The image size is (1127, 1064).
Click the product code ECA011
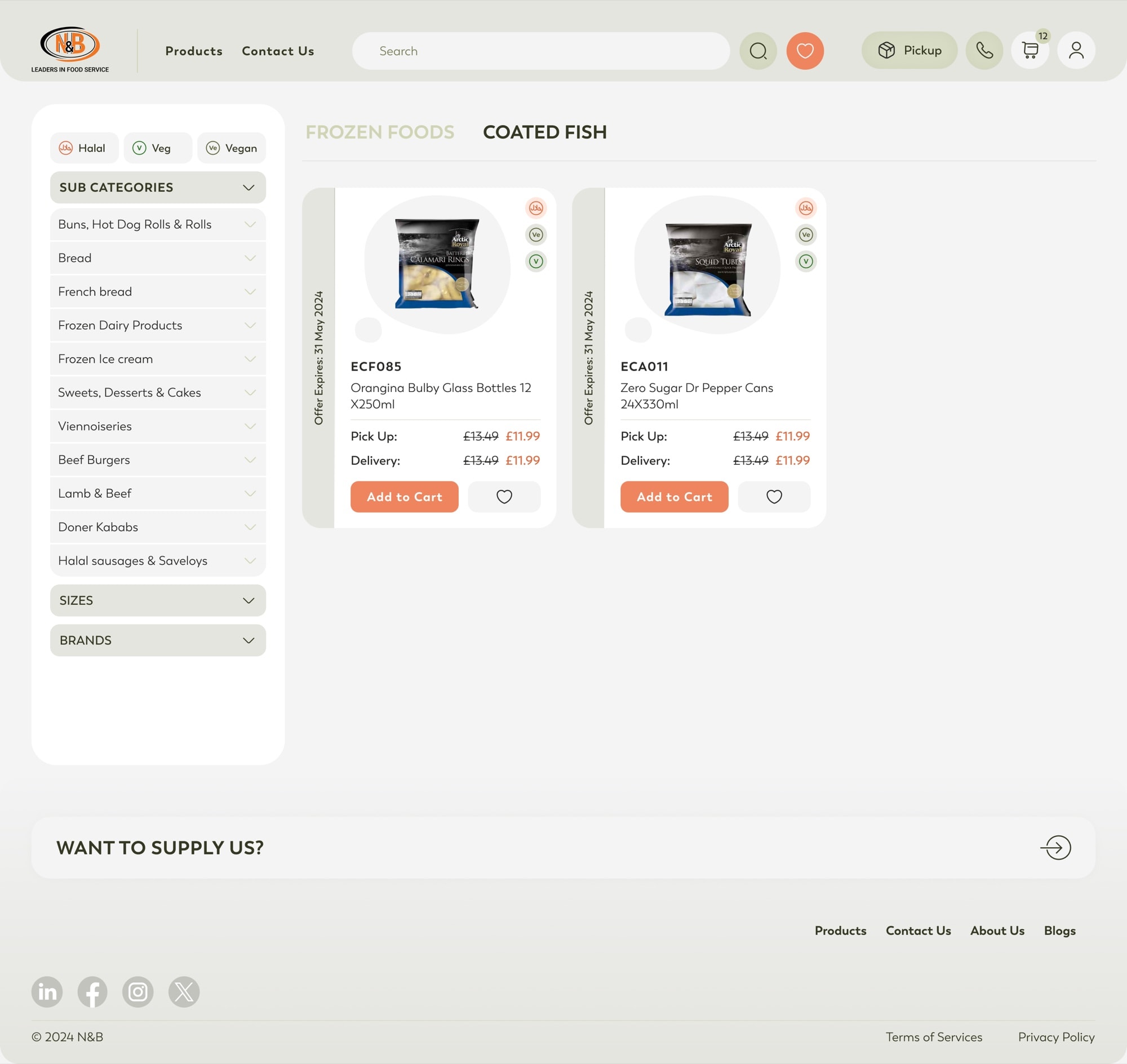pos(644,367)
